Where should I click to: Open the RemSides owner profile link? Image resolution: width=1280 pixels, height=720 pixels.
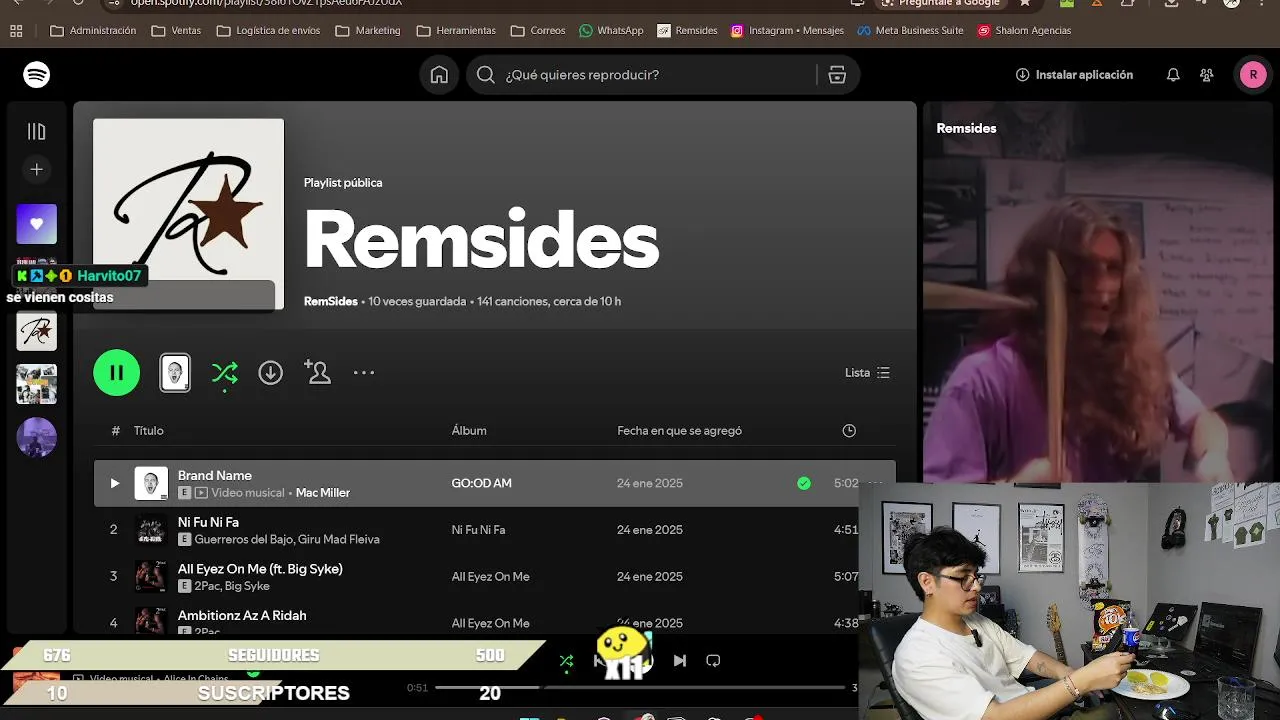point(331,301)
